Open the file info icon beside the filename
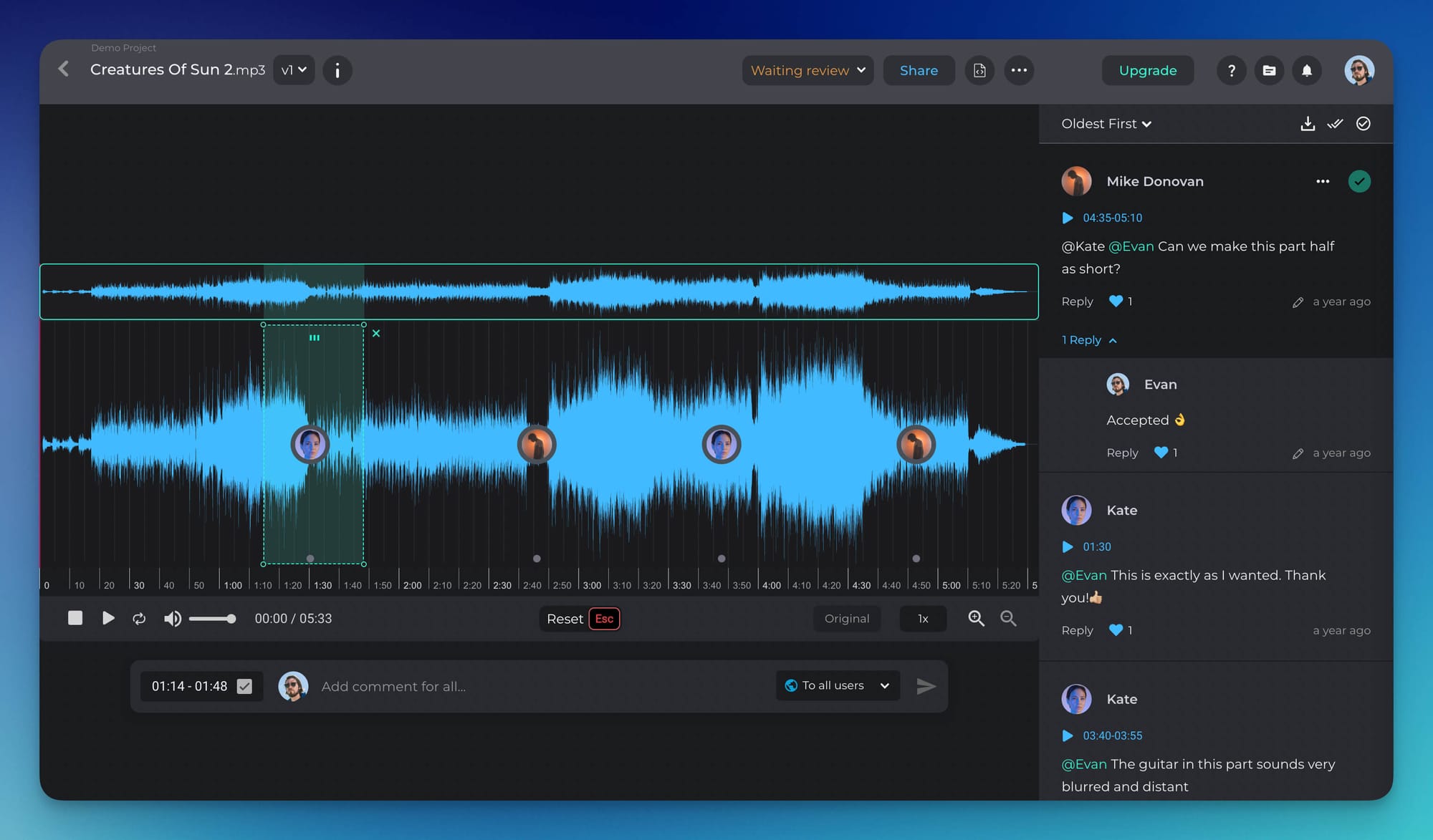1433x840 pixels. coord(337,70)
